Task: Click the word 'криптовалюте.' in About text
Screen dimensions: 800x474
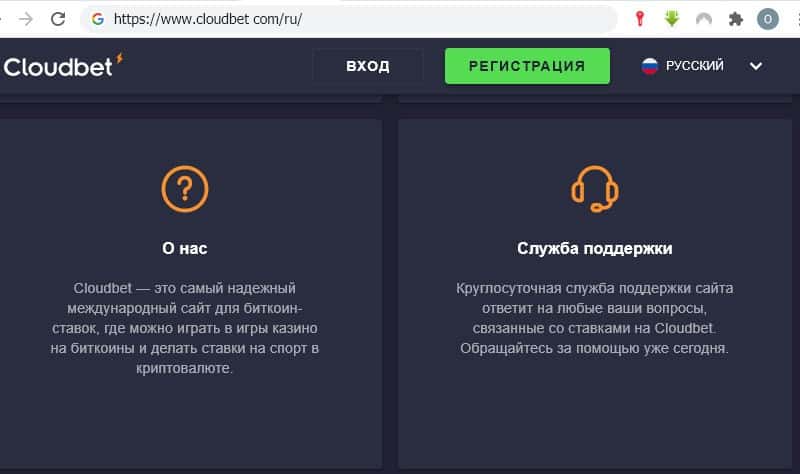Action: 184,368
